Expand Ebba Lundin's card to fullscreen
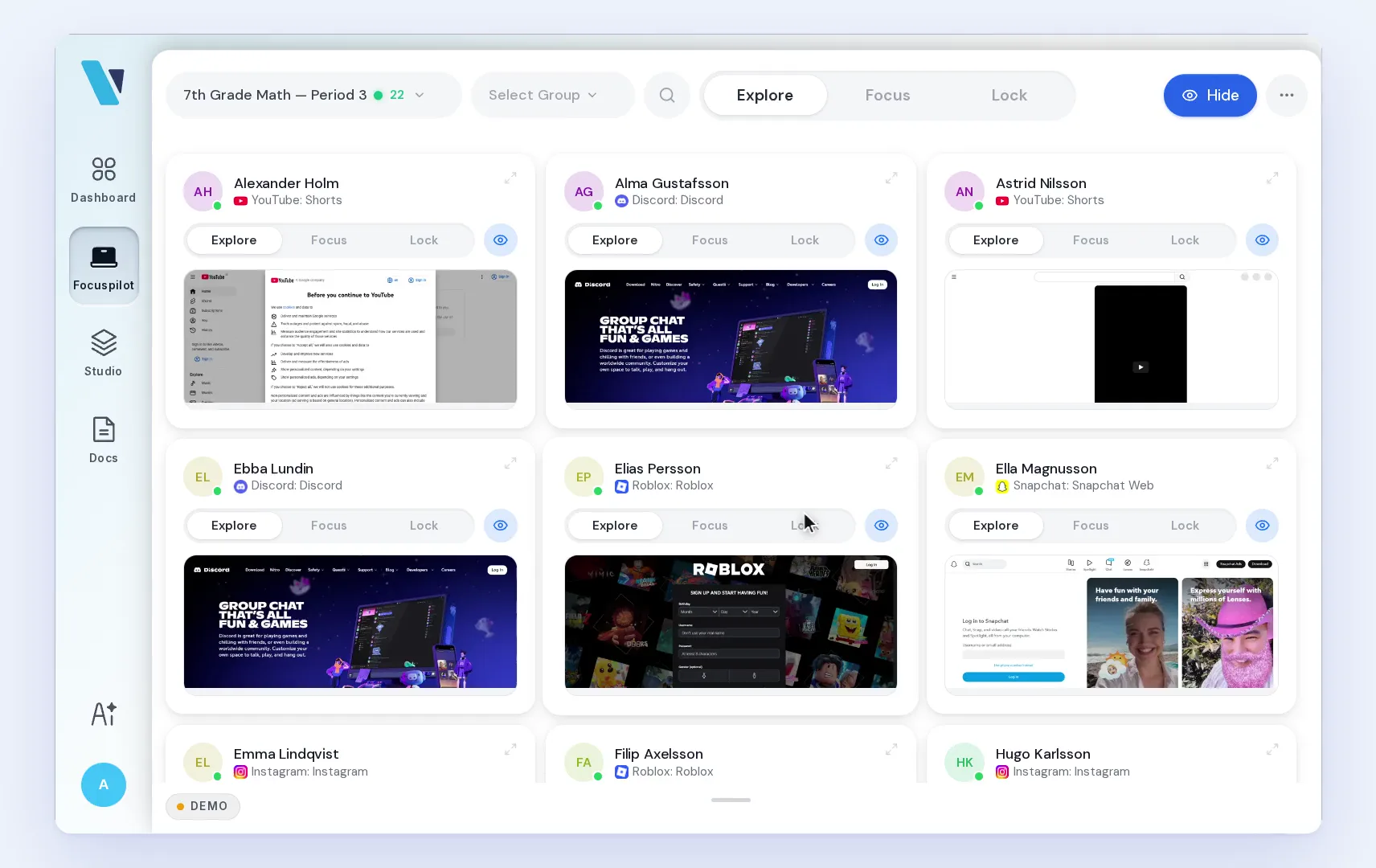This screenshot has height=868, width=1376. pos(510,464)
